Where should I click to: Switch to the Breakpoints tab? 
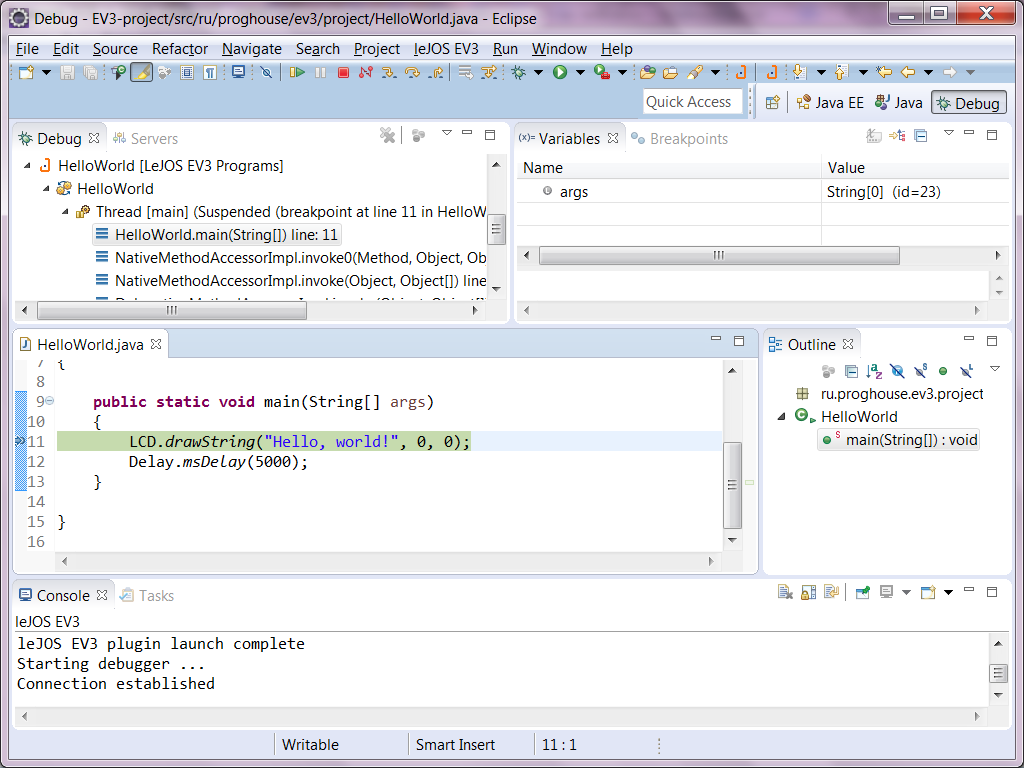(x=680, y=138)
